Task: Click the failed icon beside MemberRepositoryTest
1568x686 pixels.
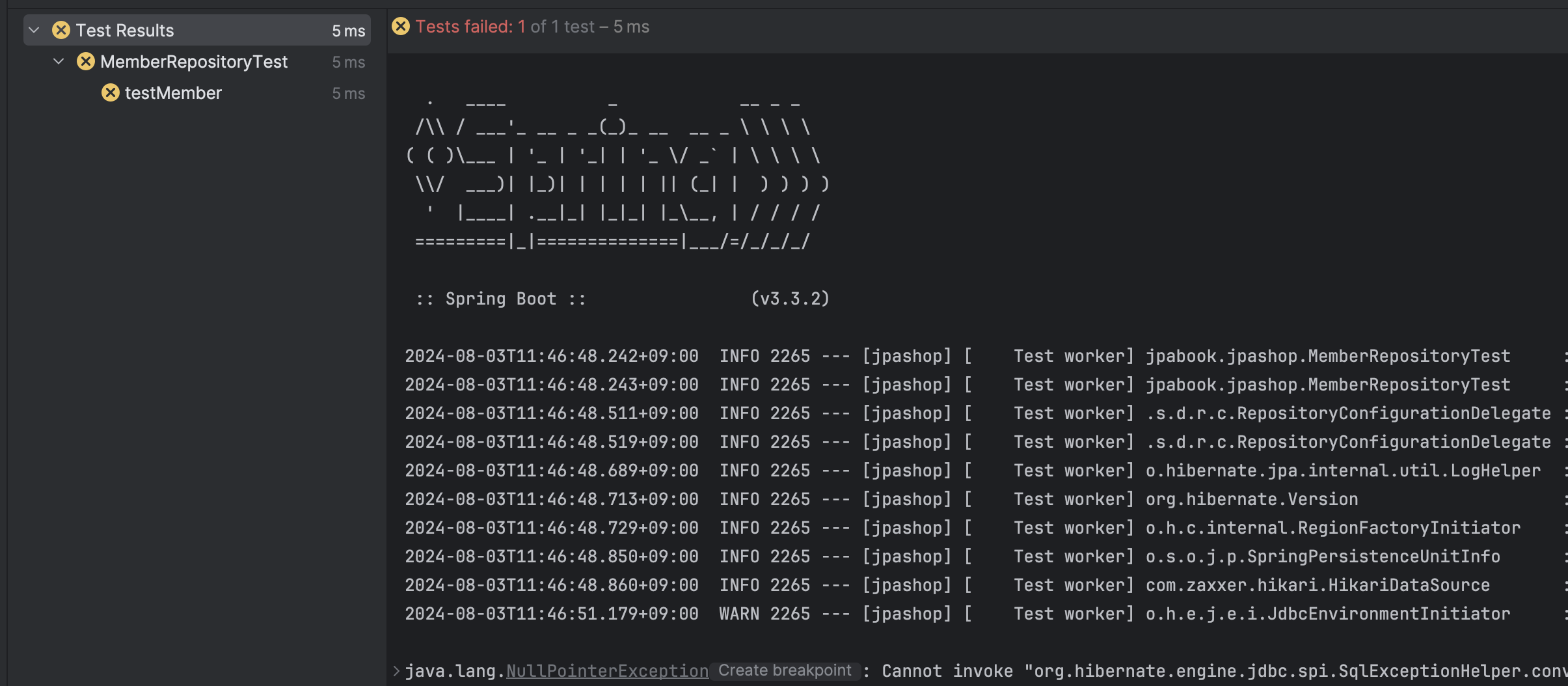Action: click(86, 61)
